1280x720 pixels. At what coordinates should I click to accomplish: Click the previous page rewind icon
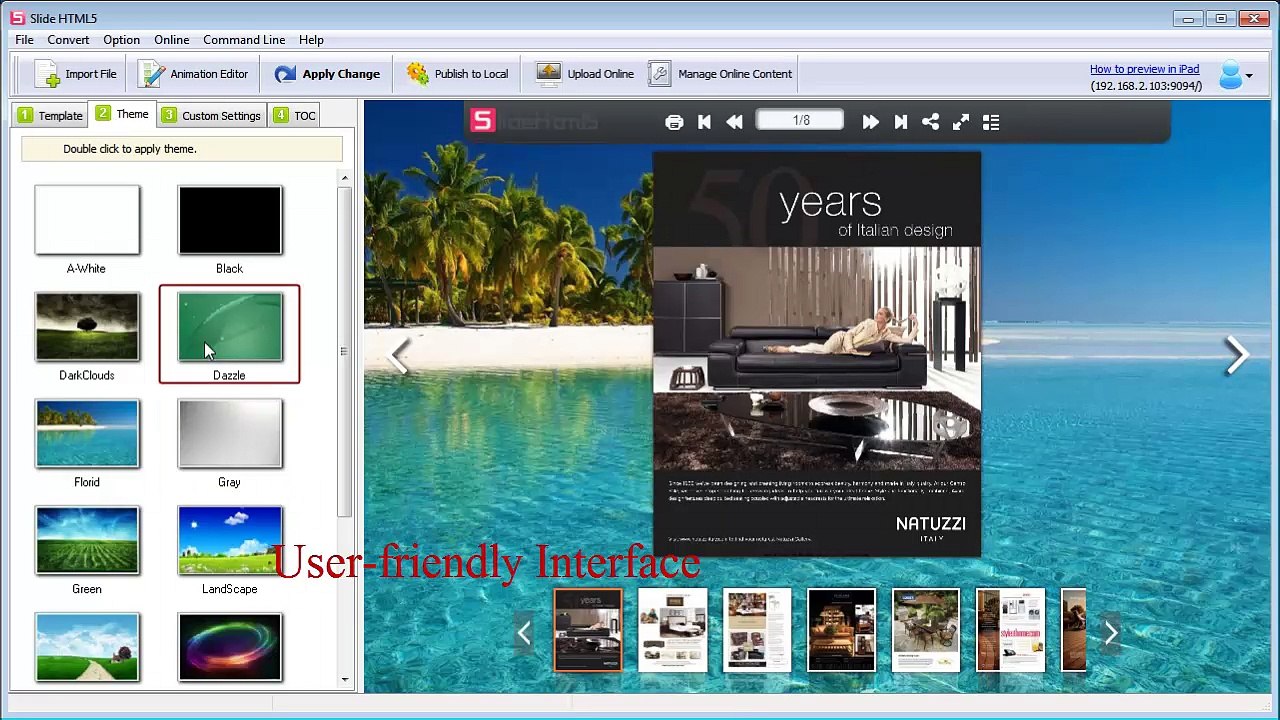(x=734, y=122)
